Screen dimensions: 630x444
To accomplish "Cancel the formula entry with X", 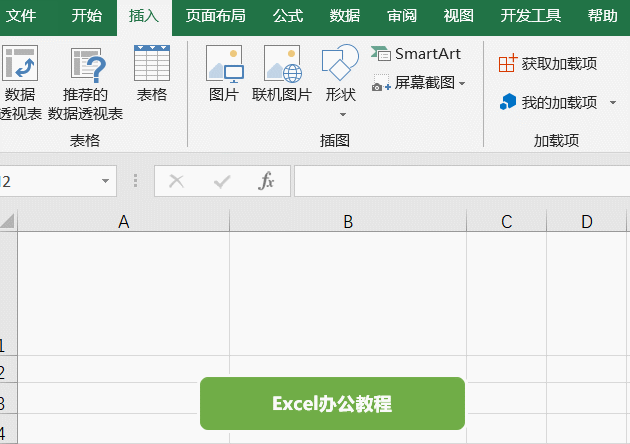I will coord(176,181).
